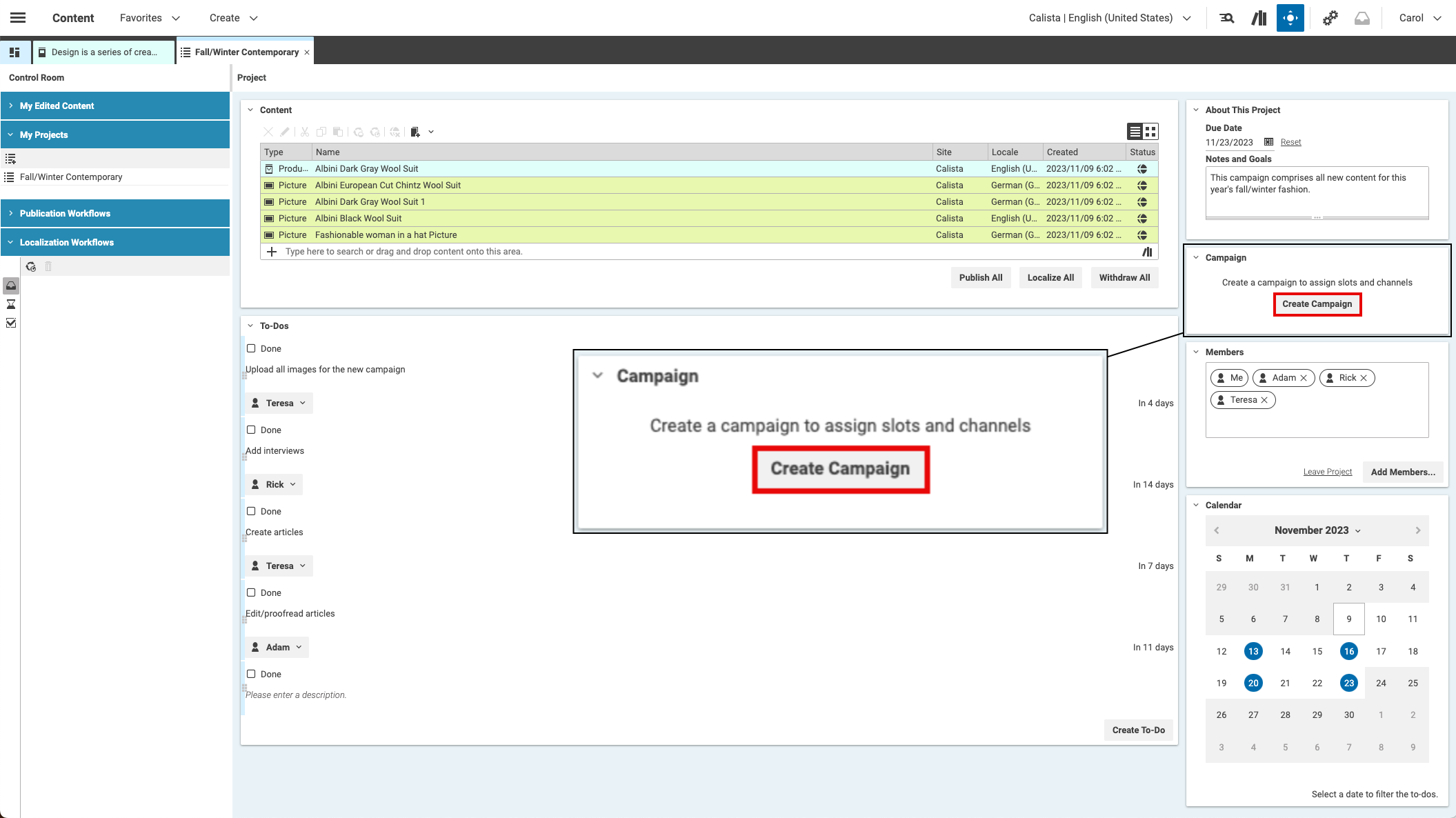Screen dimensions: 1456x818
Task: Select November 23 in the calendar
Action: [x=1348, y=683]
